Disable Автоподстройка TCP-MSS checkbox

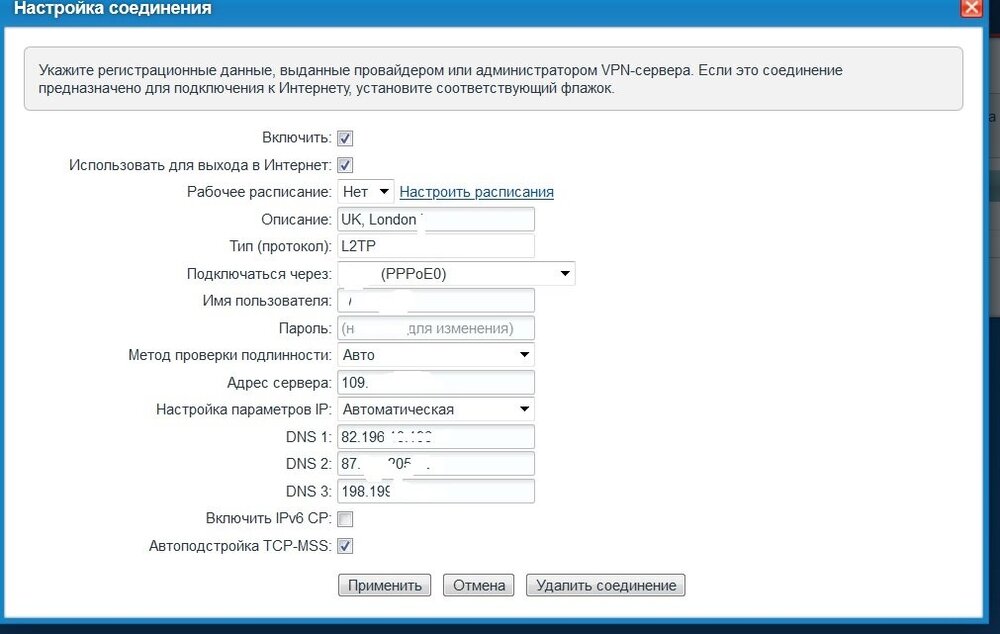[345, 546]
